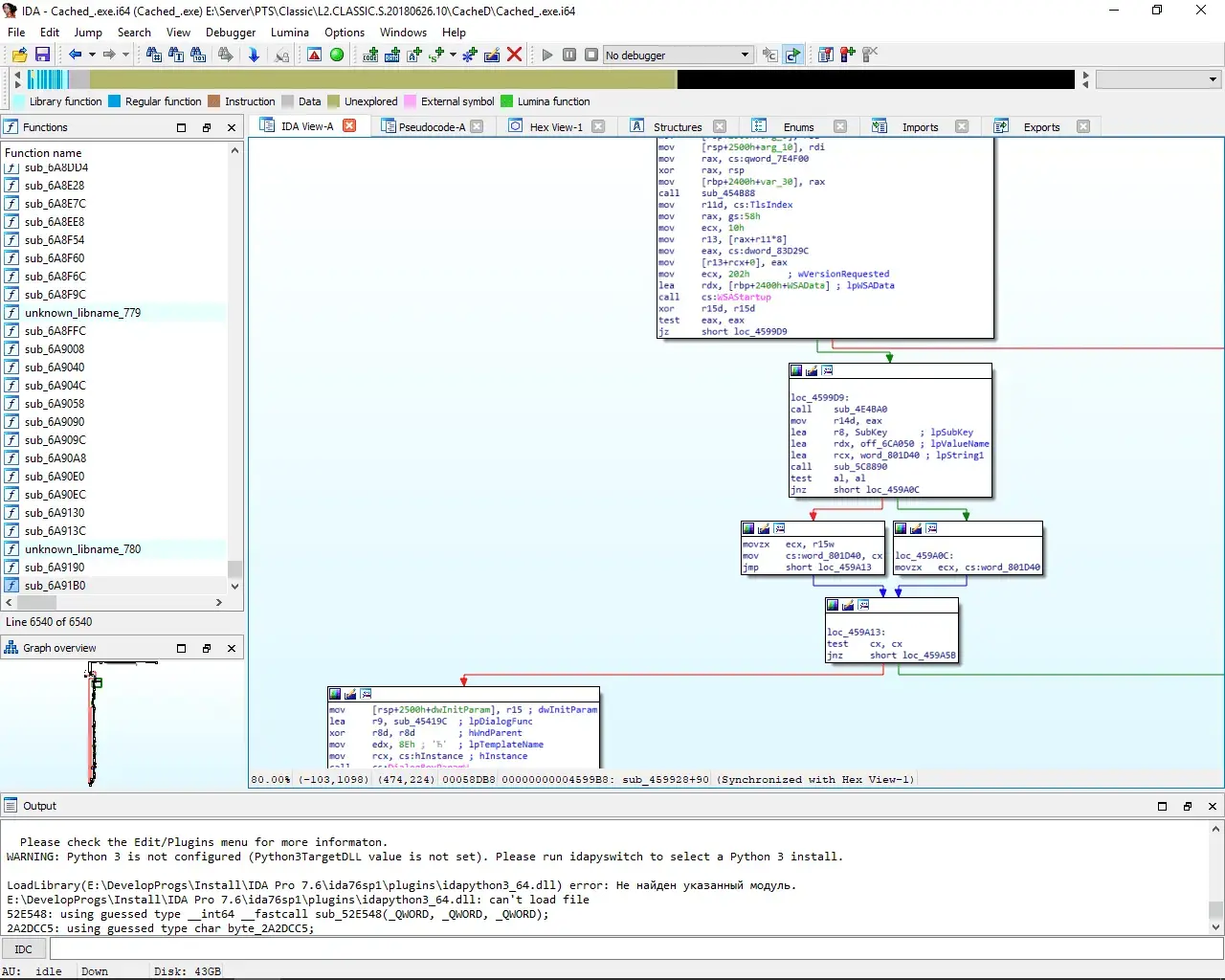
Task: Click the functions list horizontal scroll-right arrow
Action: click(x=219, y=602)
